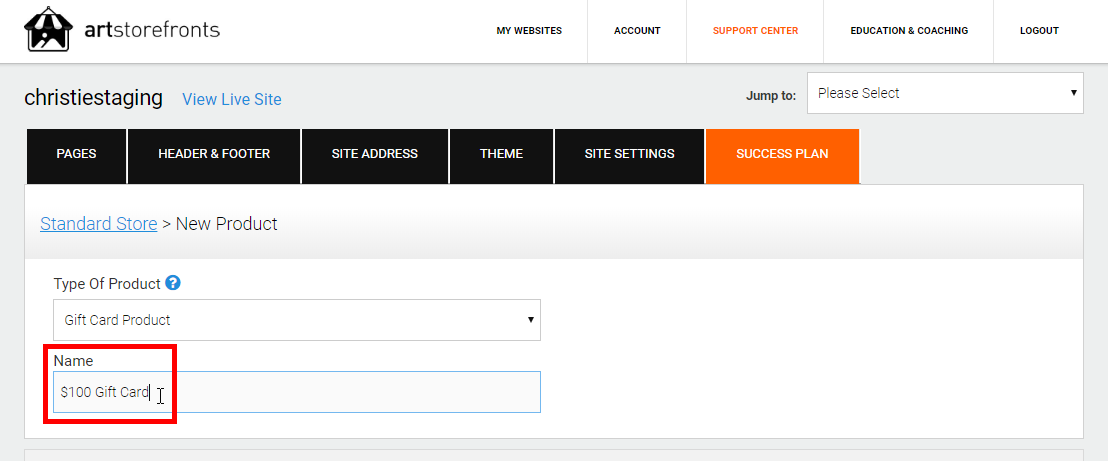Go to the Account menu item

point(637,31)
